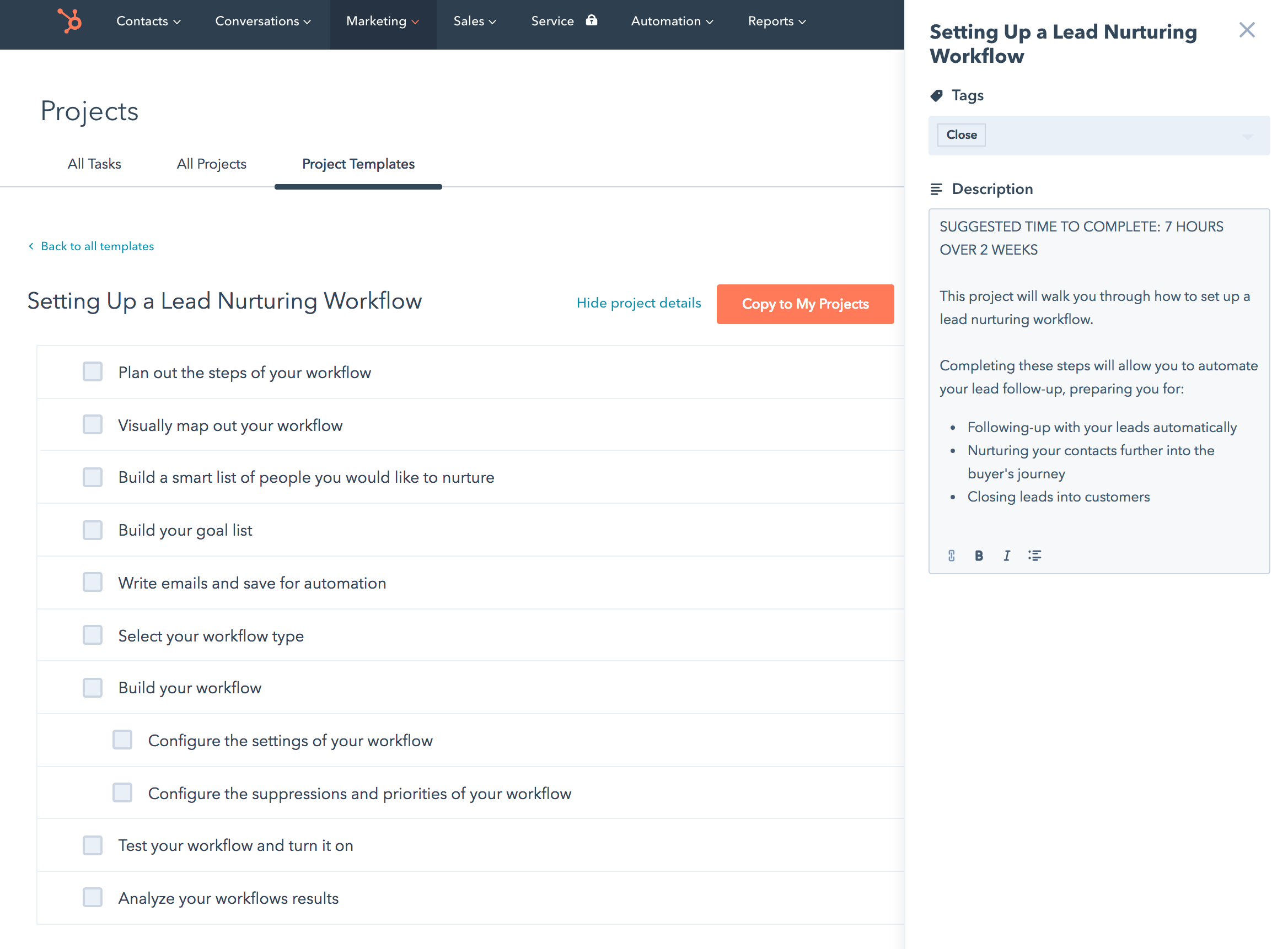
Task: Check Write emails and save for automation
Action: 93,582
